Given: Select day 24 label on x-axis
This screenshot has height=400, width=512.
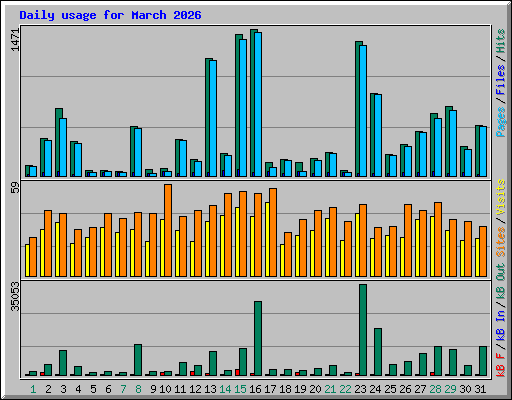Looking at the screenshot, I should [375, 389].
